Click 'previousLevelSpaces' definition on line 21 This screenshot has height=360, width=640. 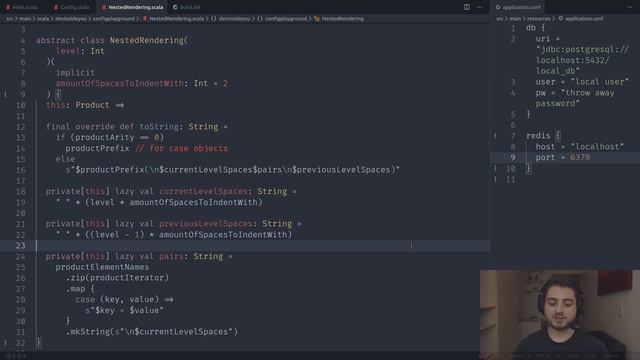click(x=206, y=224)
